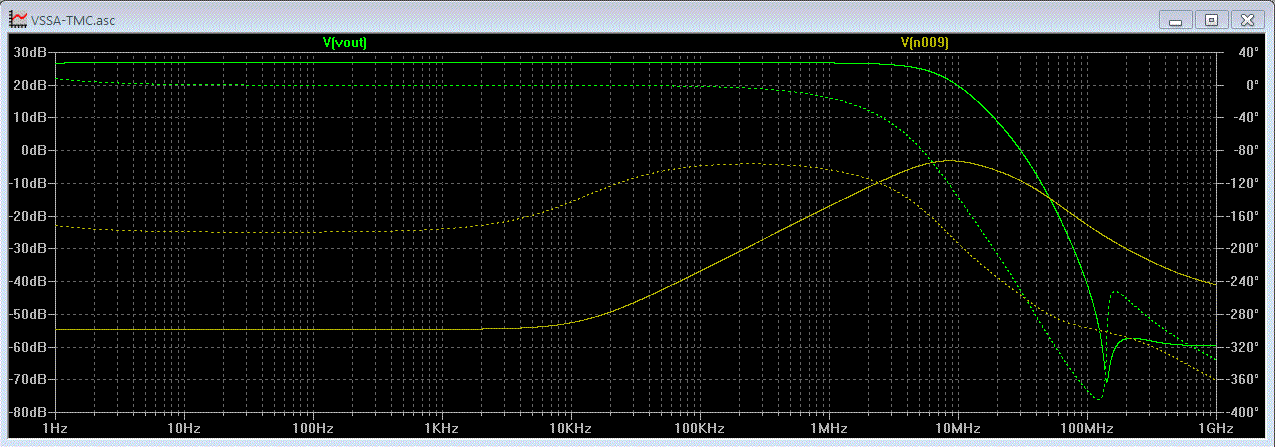Click the 1Hz frequency axis label
The width and height of the screenshot is (1275, 447).
[55, 428]
